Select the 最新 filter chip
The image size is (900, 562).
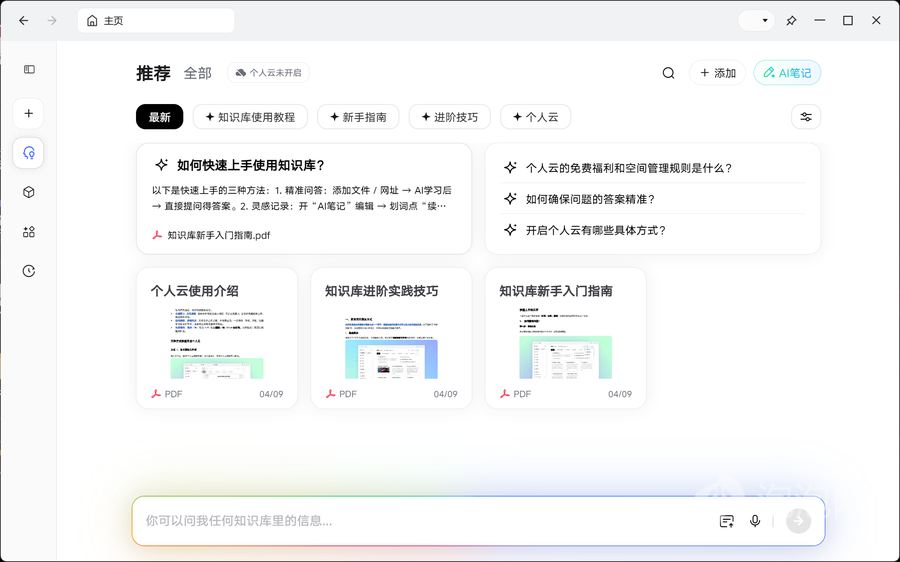pos(160,117)
